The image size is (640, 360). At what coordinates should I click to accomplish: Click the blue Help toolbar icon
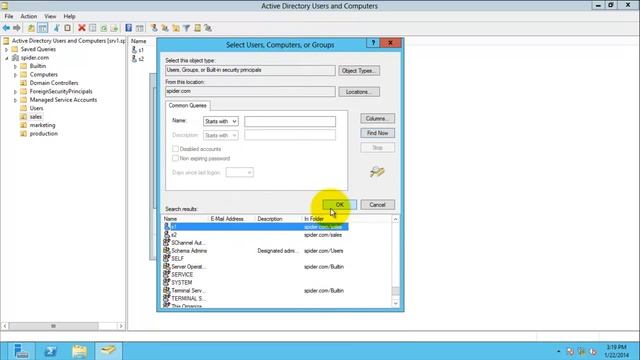click(x=129, y=28)
